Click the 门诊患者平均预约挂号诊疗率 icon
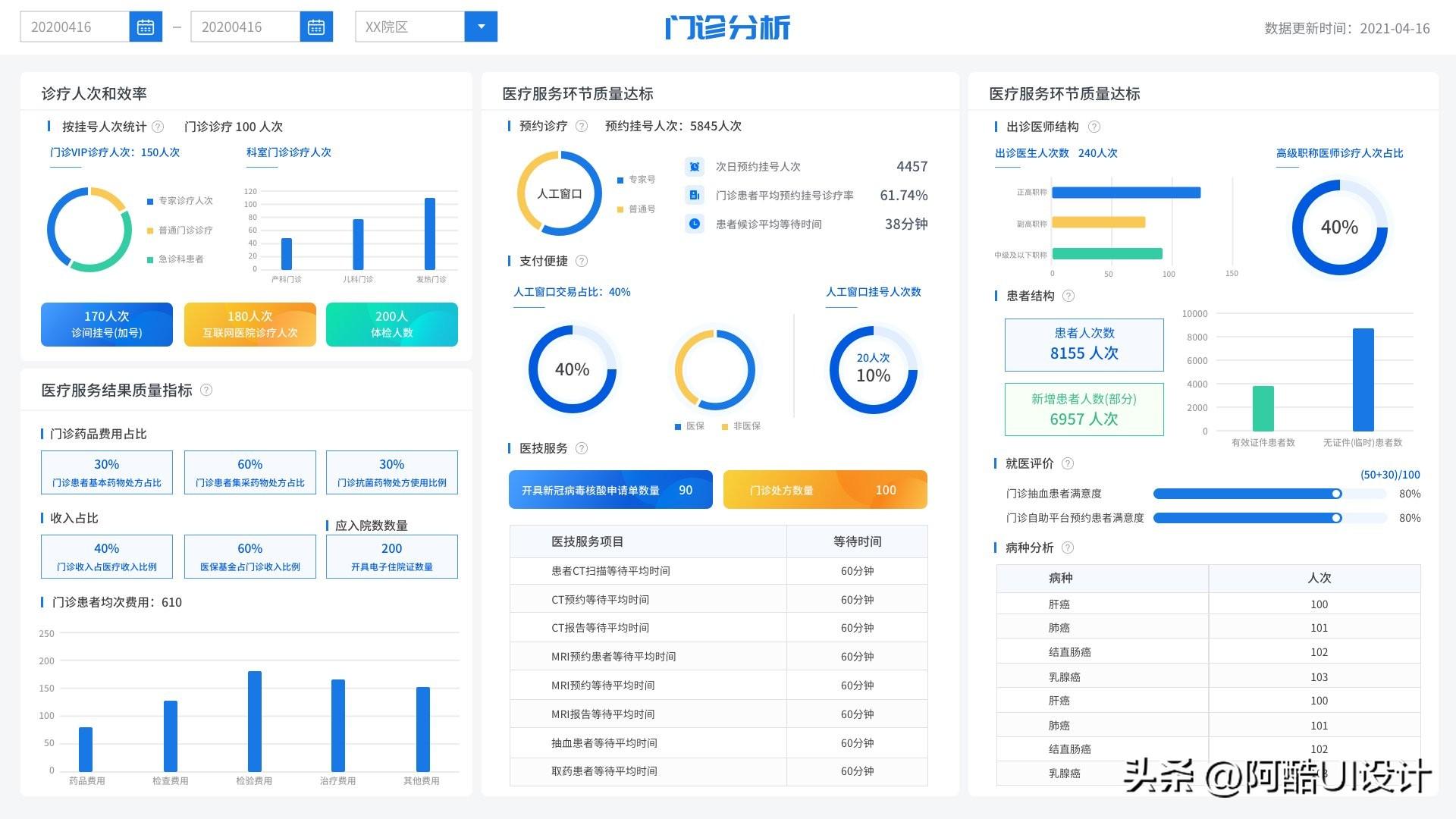Image resolution: width=1456 pixels, height=819 pixels. tap(695, 196)
